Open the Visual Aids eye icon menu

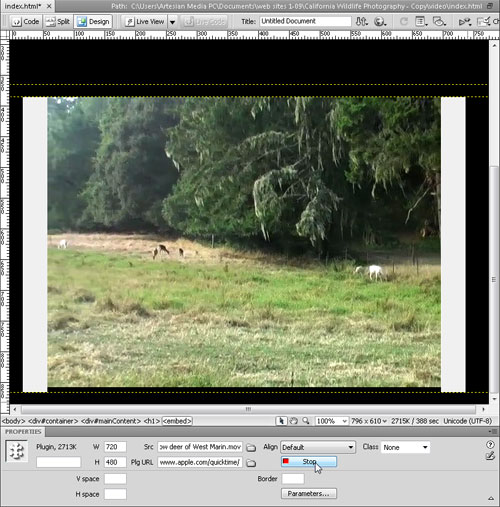[439, 22]
